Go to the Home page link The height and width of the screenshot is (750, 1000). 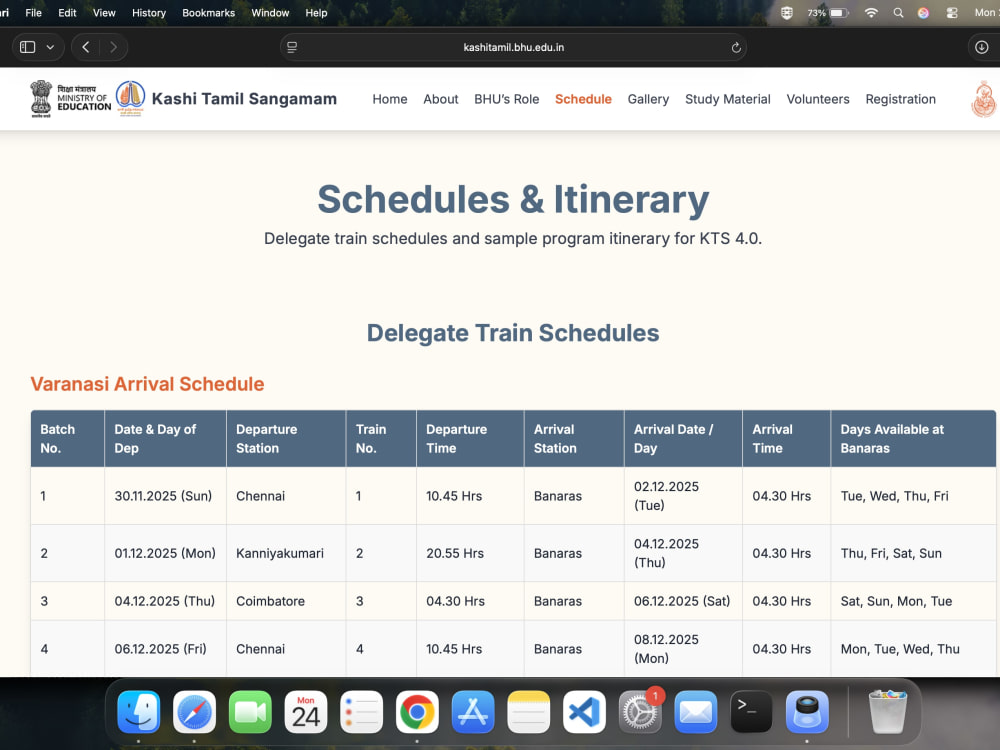[390, 99]
